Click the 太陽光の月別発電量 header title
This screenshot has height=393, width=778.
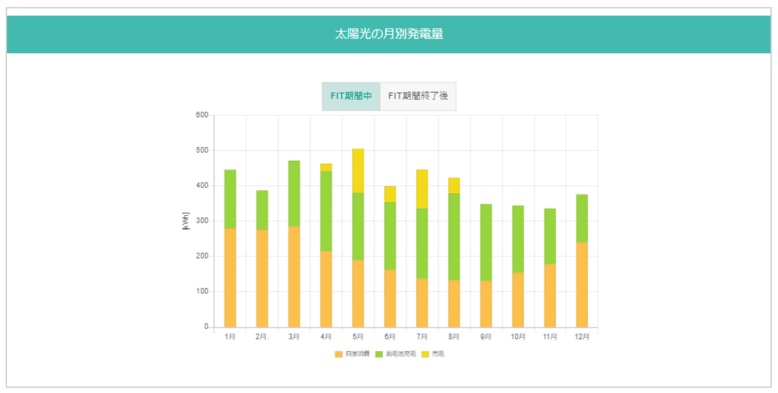(389, 34)
